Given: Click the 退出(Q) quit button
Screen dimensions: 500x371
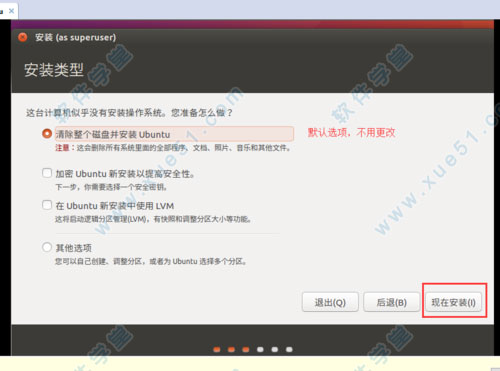Looking at the screenshot, I should click(330, 302).
